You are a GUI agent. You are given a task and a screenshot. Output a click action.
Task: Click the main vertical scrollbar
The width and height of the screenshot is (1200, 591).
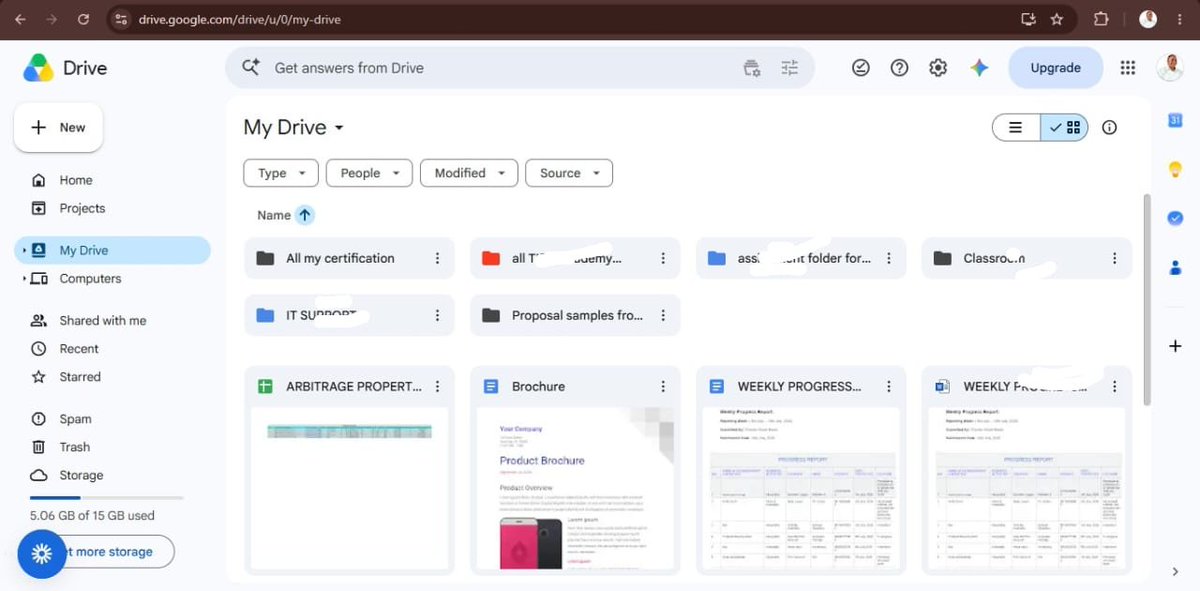point(1147,300)
